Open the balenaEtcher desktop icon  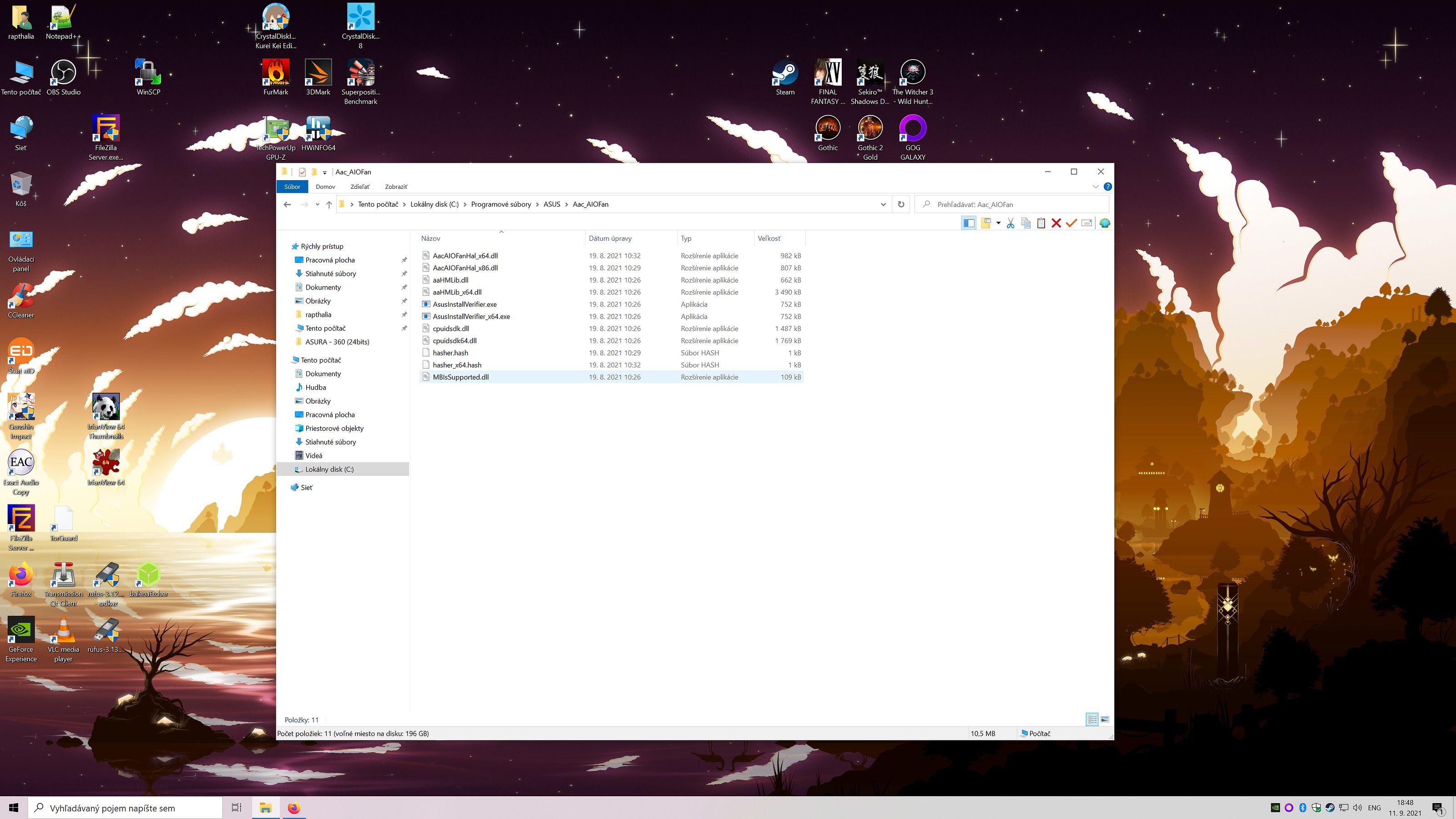(149, 579)
